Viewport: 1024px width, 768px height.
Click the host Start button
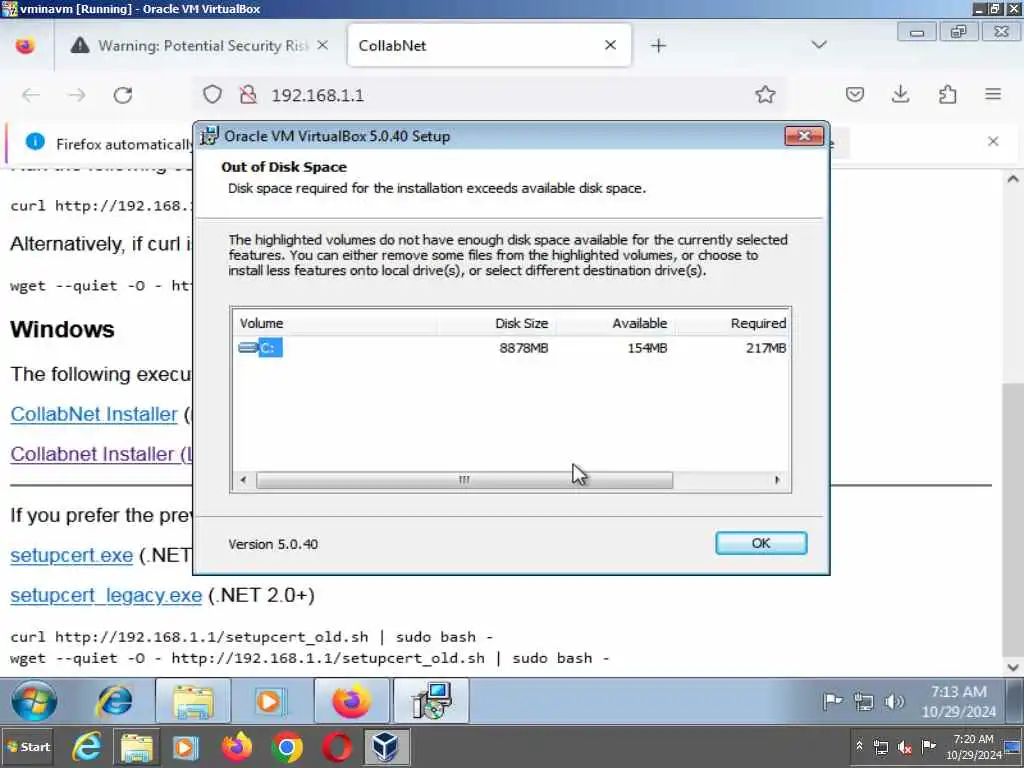tap(28, 746)
